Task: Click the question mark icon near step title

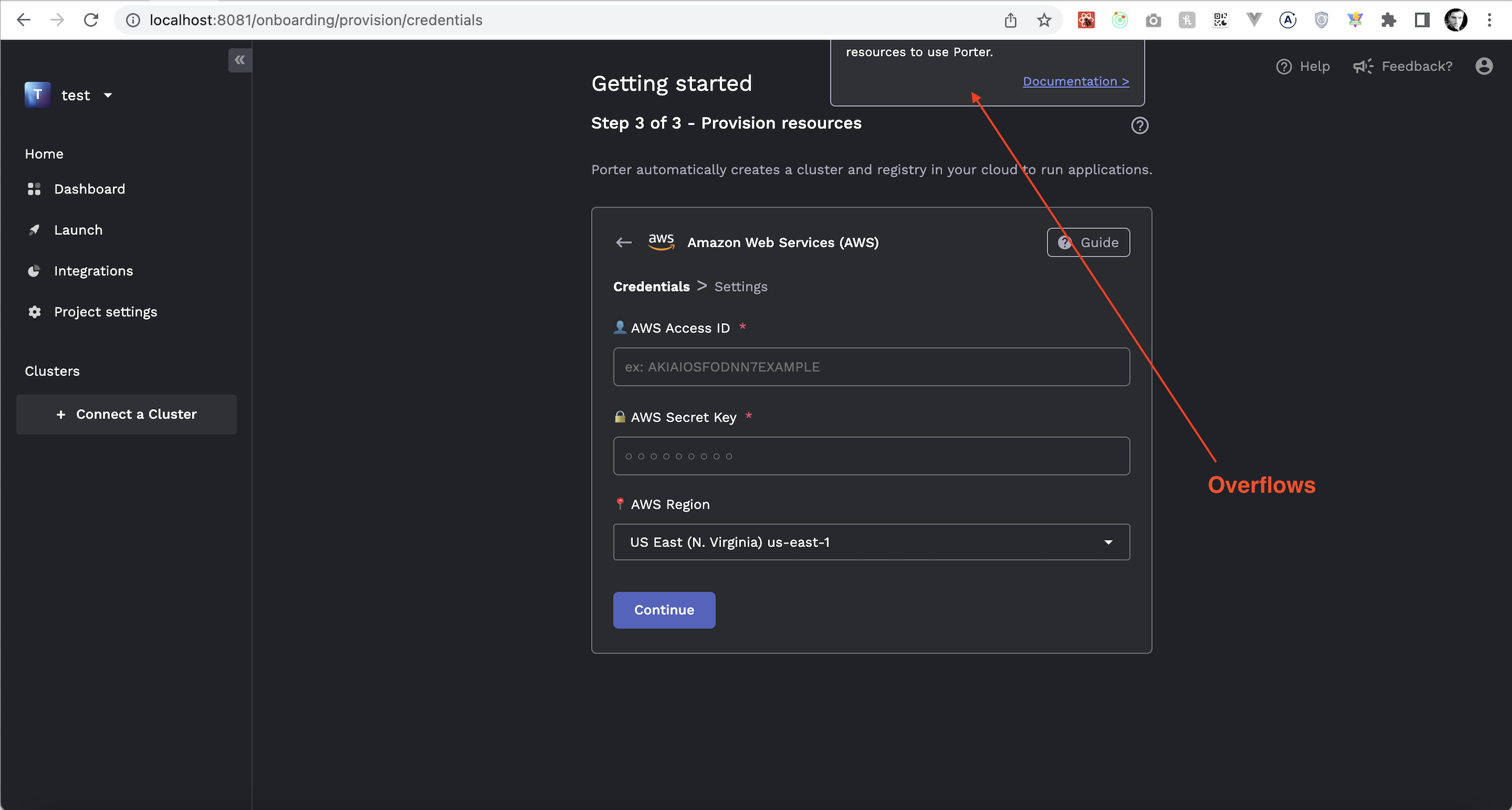Action: (1140, 126)
